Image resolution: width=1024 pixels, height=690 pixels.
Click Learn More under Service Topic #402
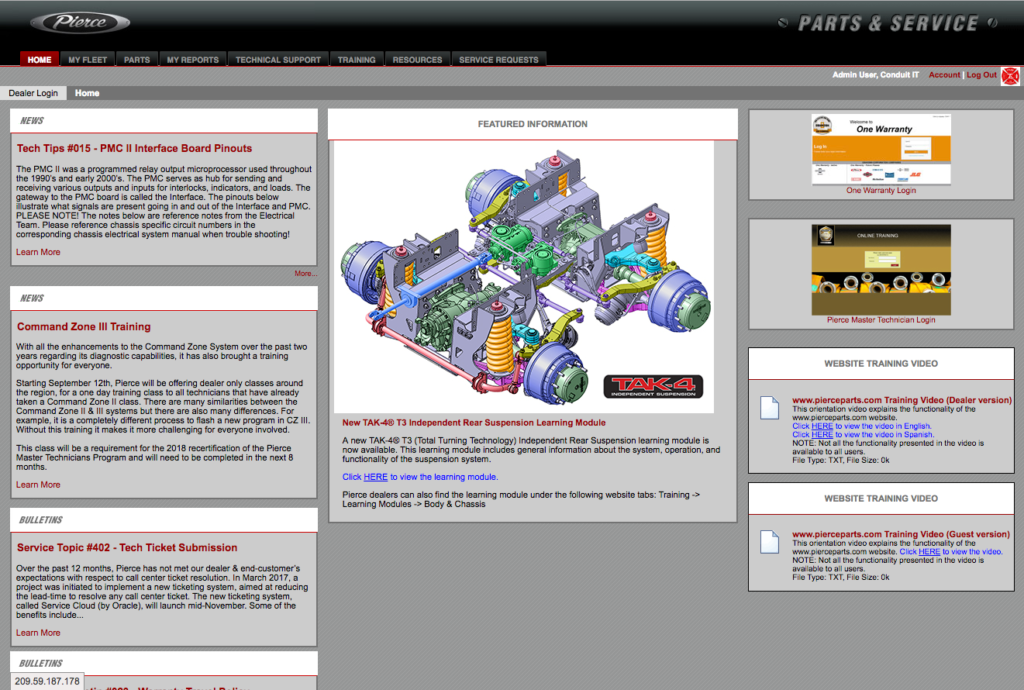click(38, 633)
